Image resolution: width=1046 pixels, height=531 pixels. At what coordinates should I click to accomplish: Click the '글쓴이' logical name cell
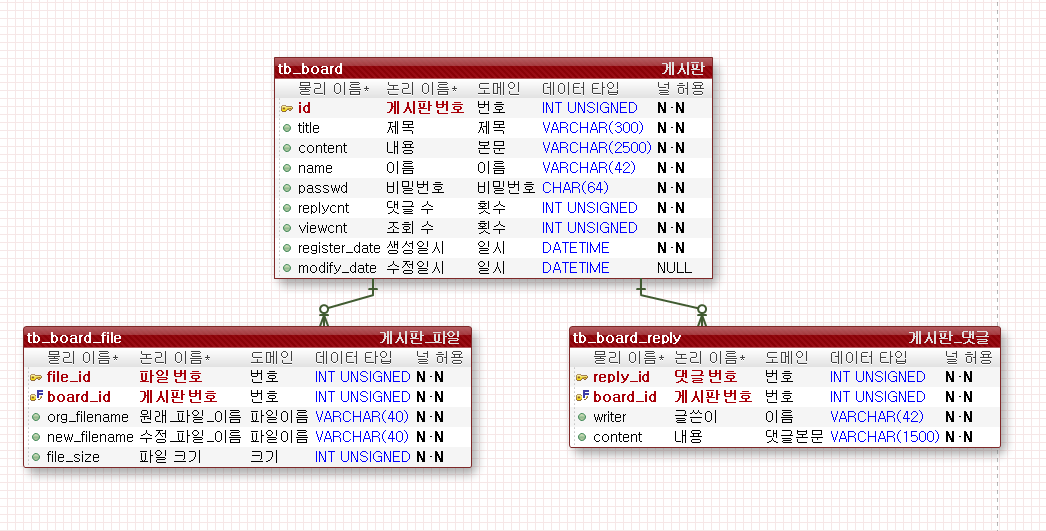[696, 417]
